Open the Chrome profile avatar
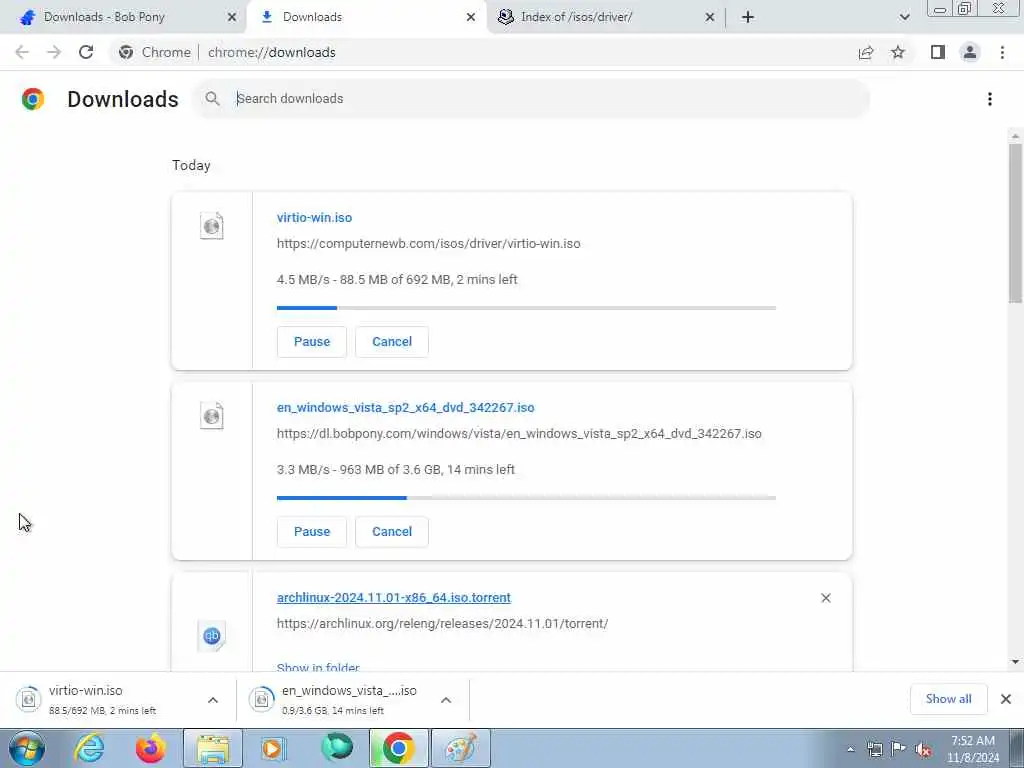The width and height of the screenshot is (1024, 768). 970,52
